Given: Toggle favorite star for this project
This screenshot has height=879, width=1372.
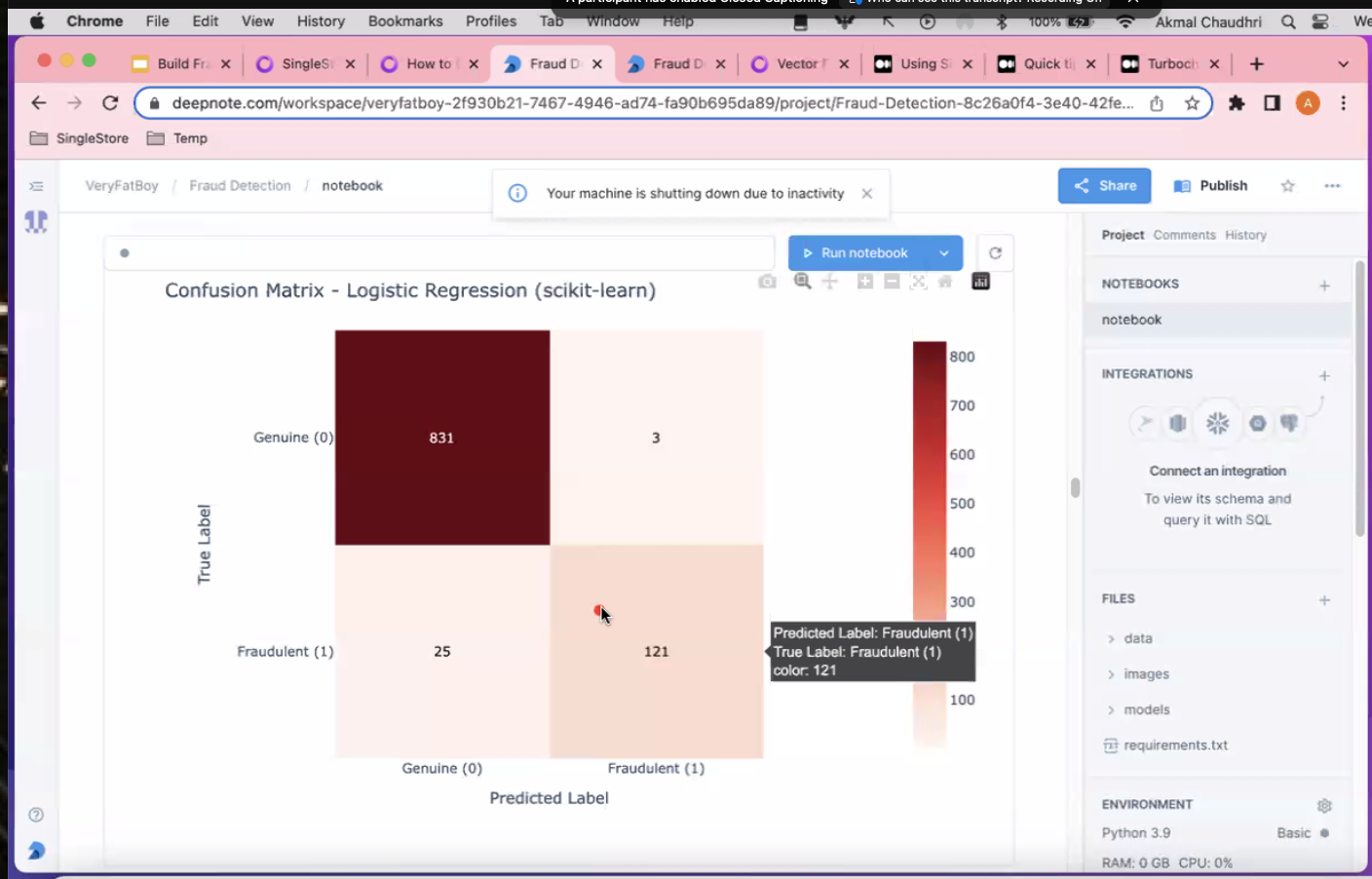Looking at the screenshot, I should [1287, 186].
